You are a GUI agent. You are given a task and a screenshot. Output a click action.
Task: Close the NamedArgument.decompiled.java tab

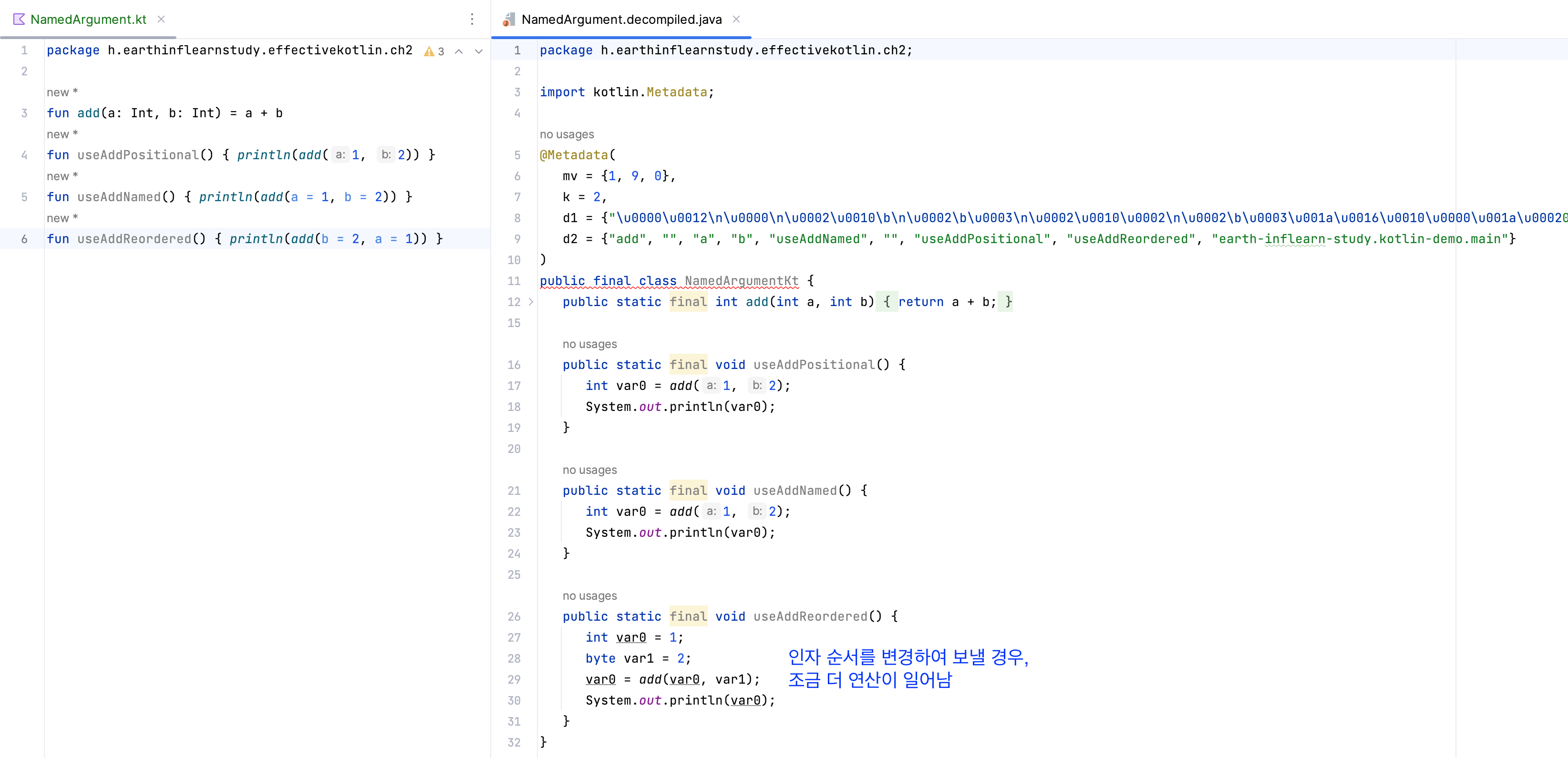[736, 19]
